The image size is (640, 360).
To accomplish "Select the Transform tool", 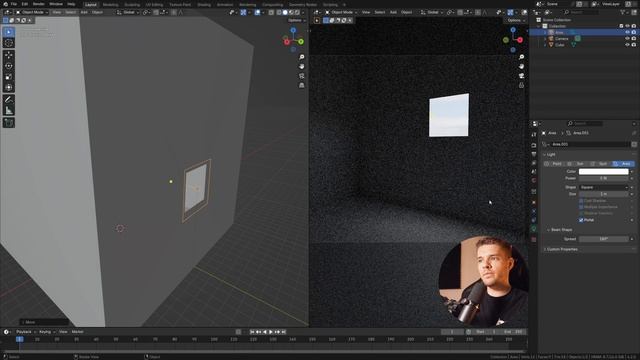I will [x=9, y=87].
